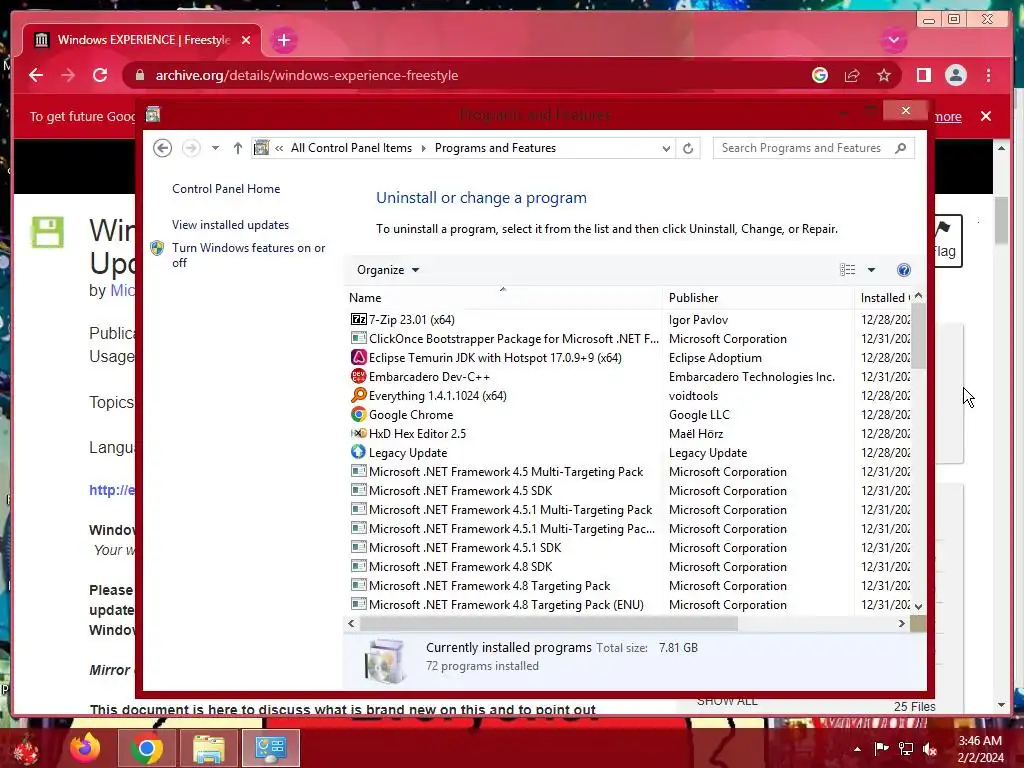Open Chrome three-dot menu
The width and height of the screenshot is (1024, 768).
pos(989,75)
